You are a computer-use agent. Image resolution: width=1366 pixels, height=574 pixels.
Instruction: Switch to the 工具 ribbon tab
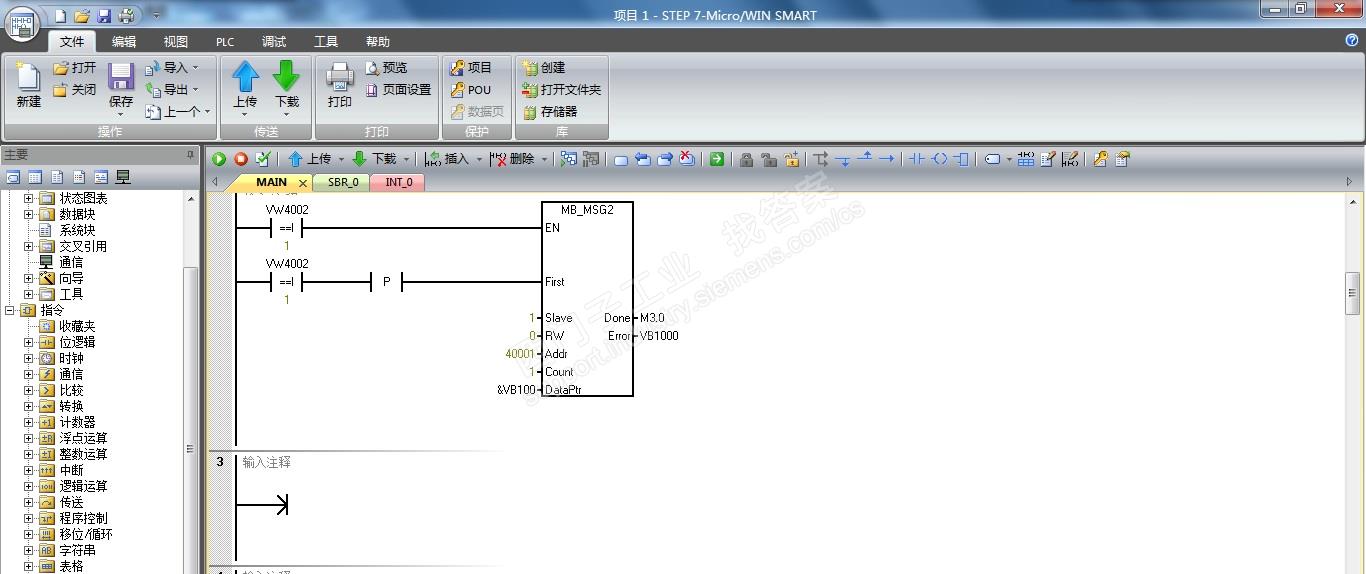326,41
